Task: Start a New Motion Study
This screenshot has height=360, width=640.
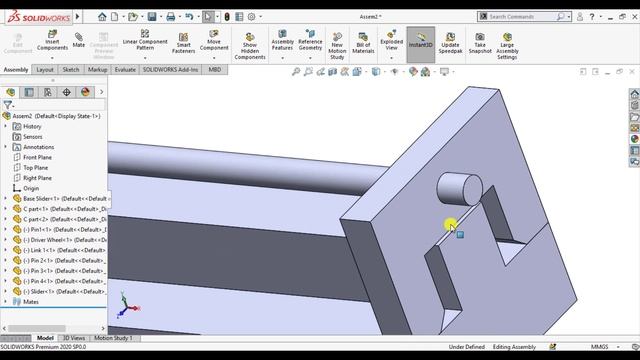Action: tap(337, 46)
